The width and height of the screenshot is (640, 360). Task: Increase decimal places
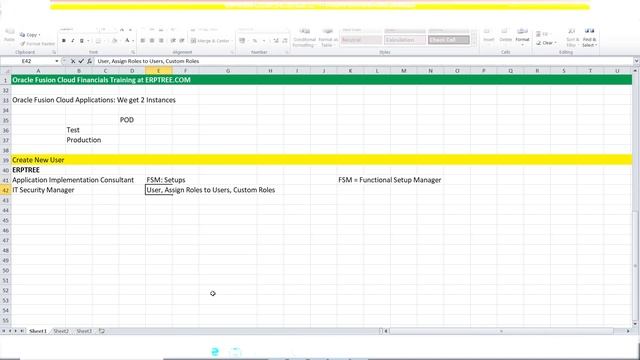(x=276, y=41)
